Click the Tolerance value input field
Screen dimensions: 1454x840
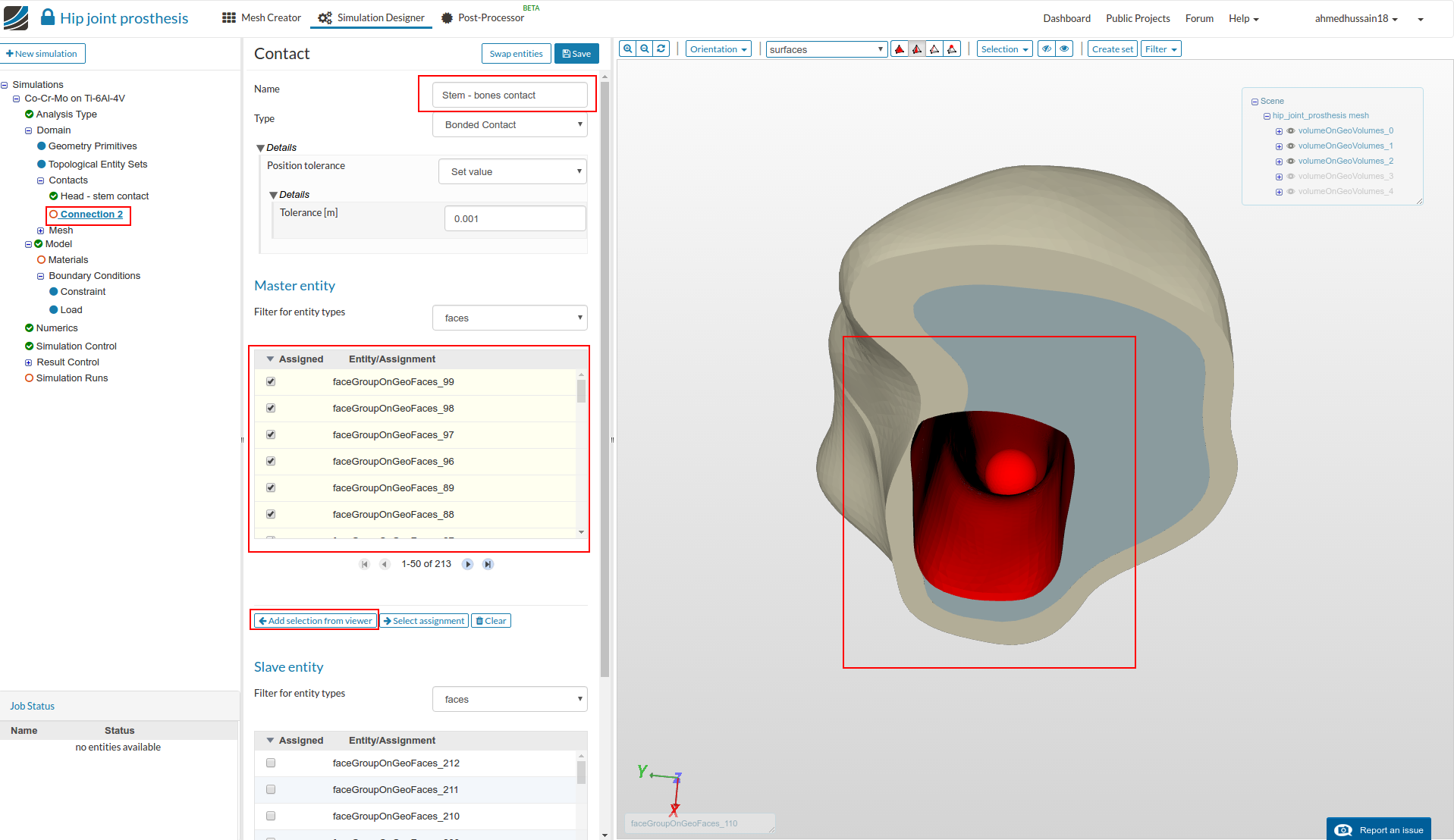[x=514, y=219]
